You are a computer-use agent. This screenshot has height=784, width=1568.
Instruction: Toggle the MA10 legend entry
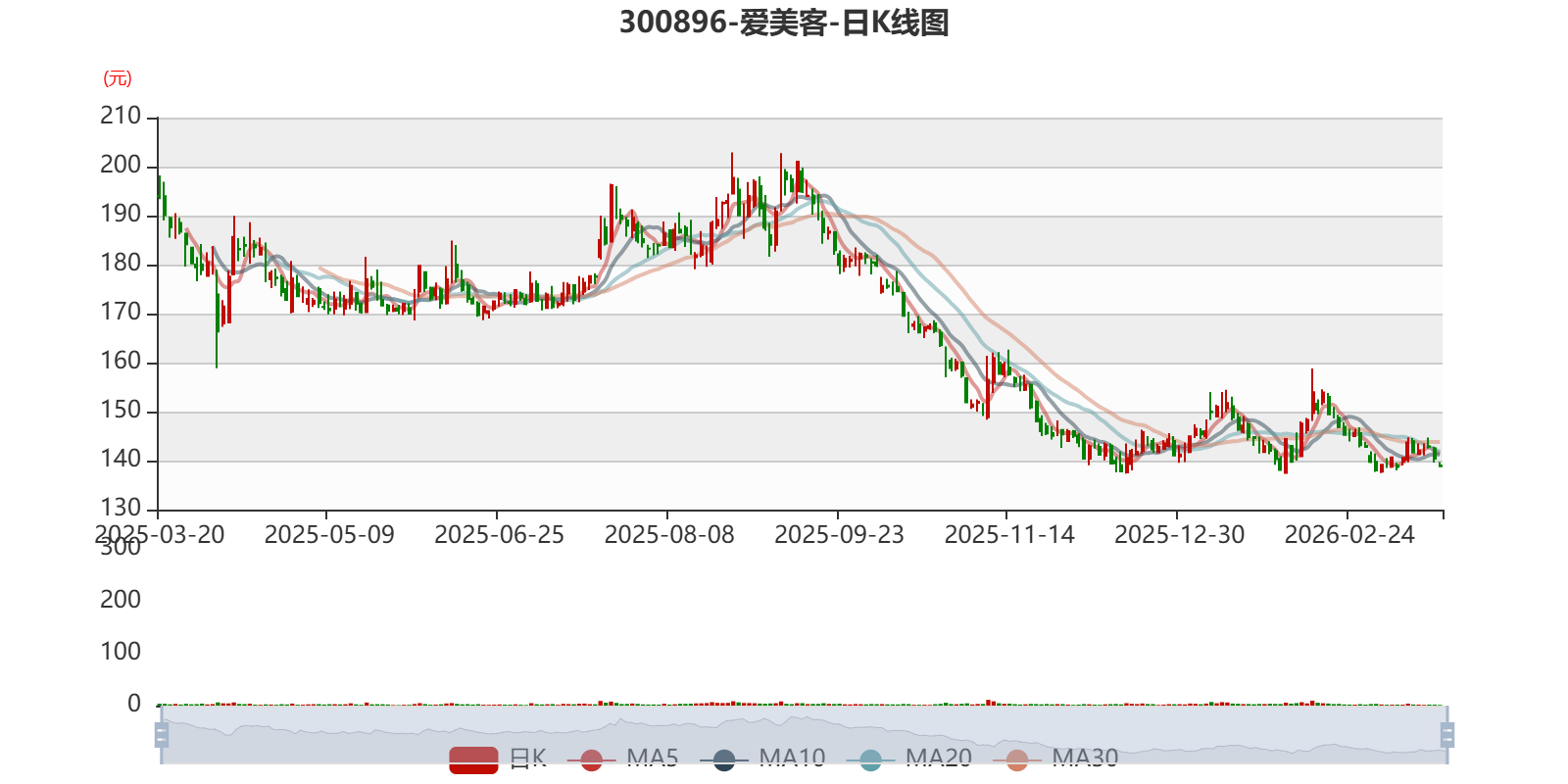pyautogui.click(x=762, y=759)
